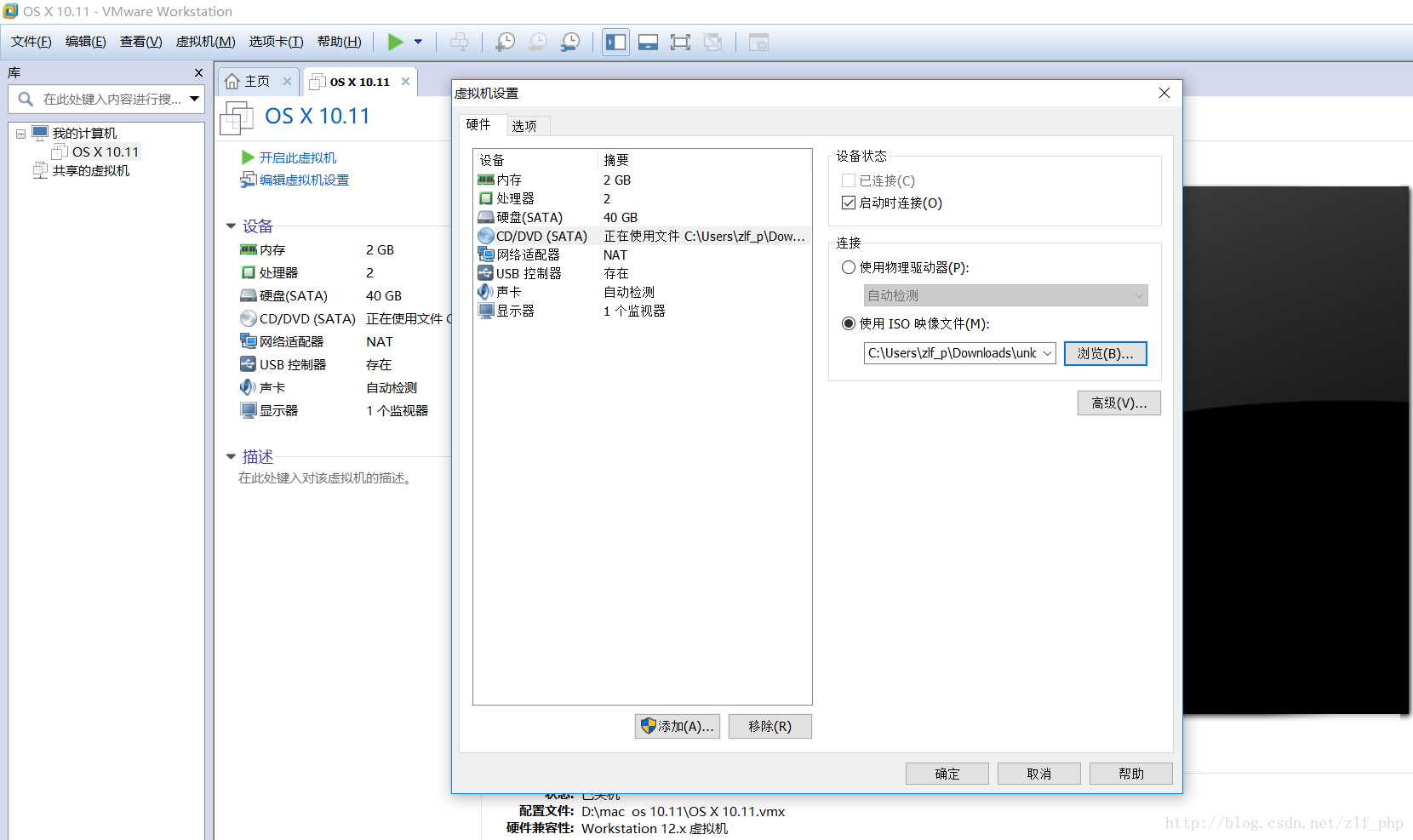The height and width of the screenshot is (840, 1413).
Task: Open the 帮助(H) menu
Action: coord(340,42)
